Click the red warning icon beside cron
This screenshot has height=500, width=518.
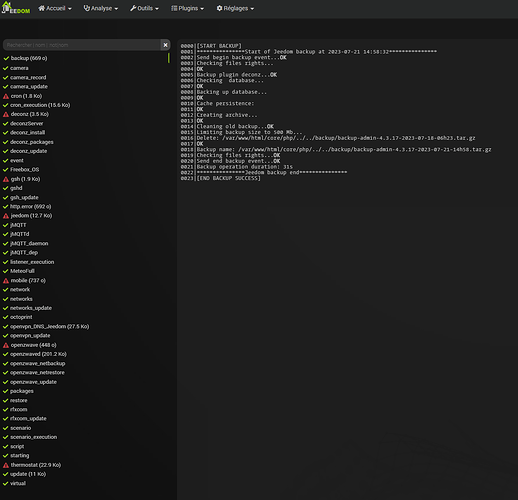coord(6,96)
